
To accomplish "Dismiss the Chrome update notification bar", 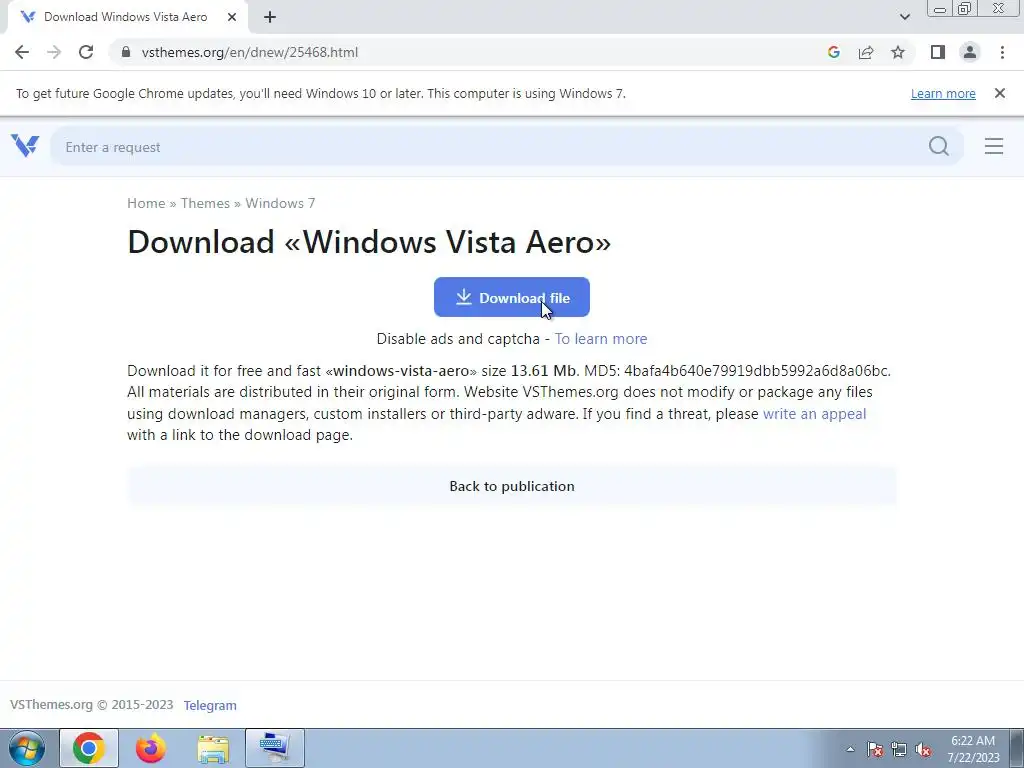I will [x=1000, y=93].
